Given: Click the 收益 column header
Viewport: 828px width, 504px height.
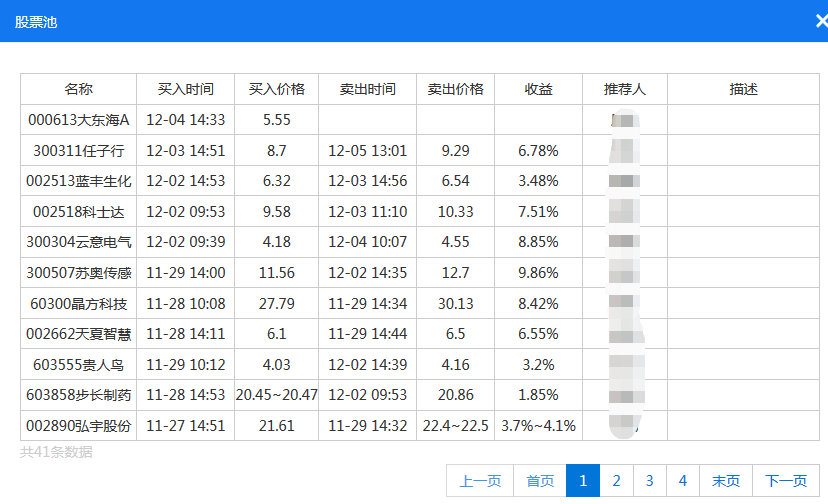Looking at the screenshot, I should pyautogui.click(x=538, y=89).
